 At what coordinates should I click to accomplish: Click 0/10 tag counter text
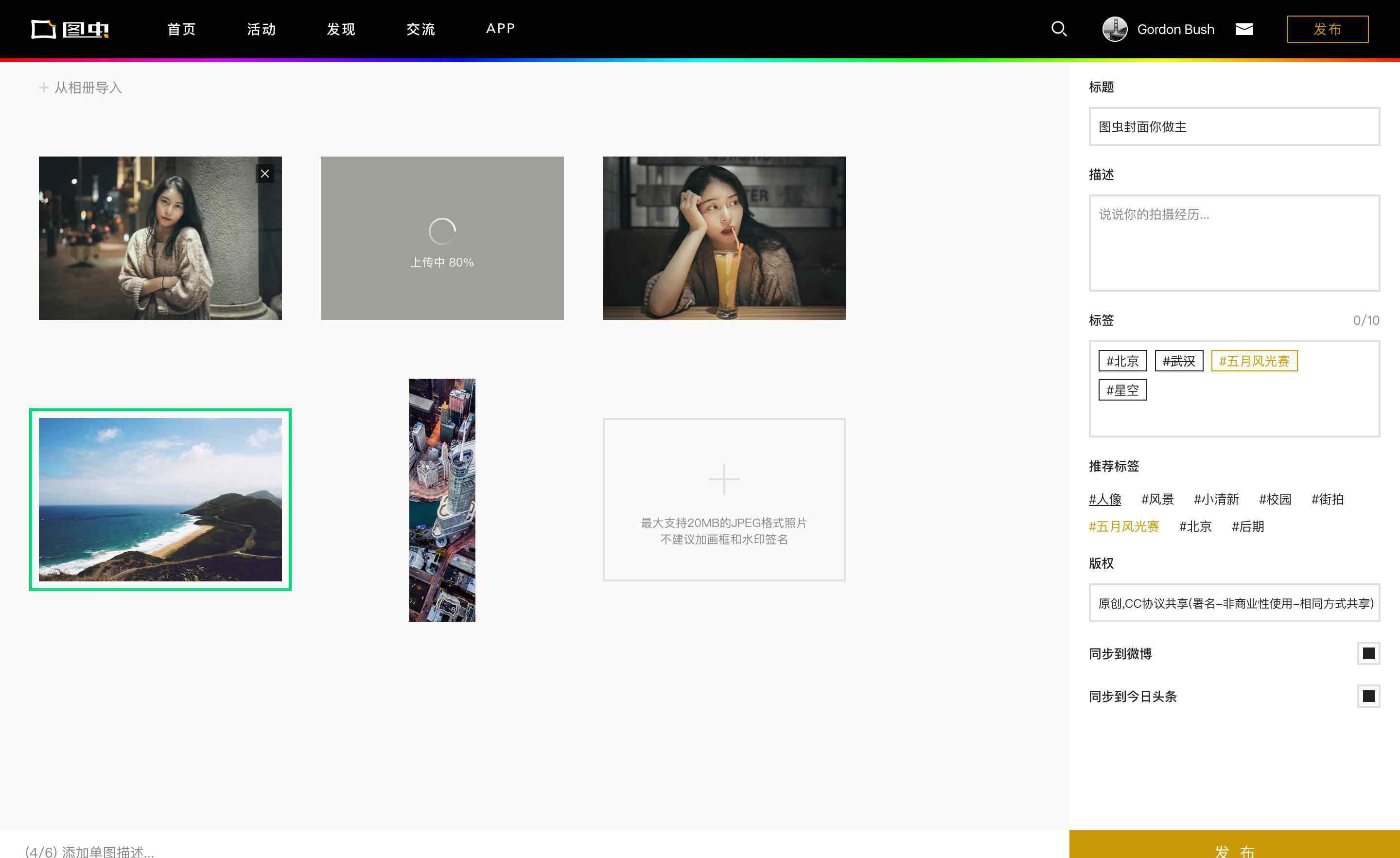click(1366, 320)
